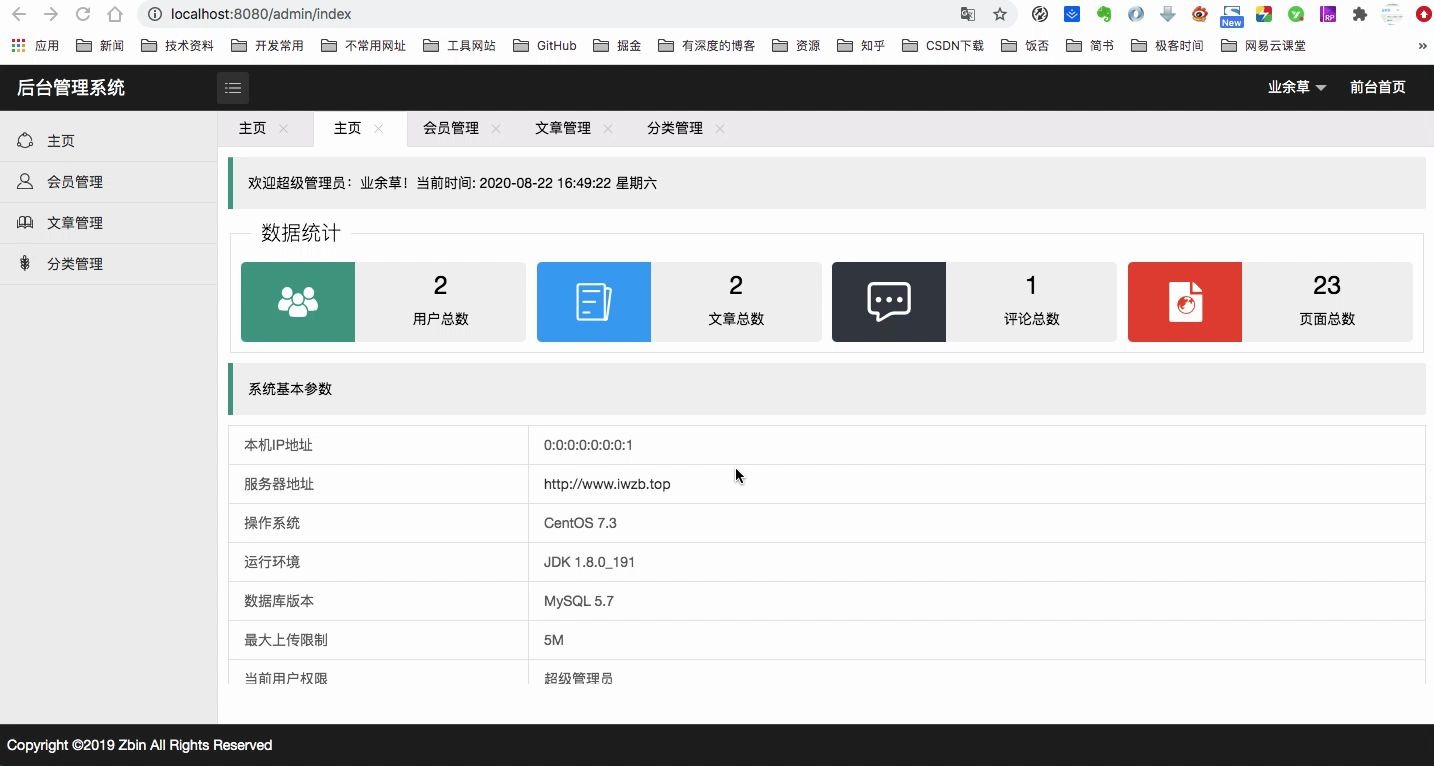The height and width of the screenshot is (766, 1434).
Task: Open browser home page icon
Action: pyautogui.click(x=115, y=14)
